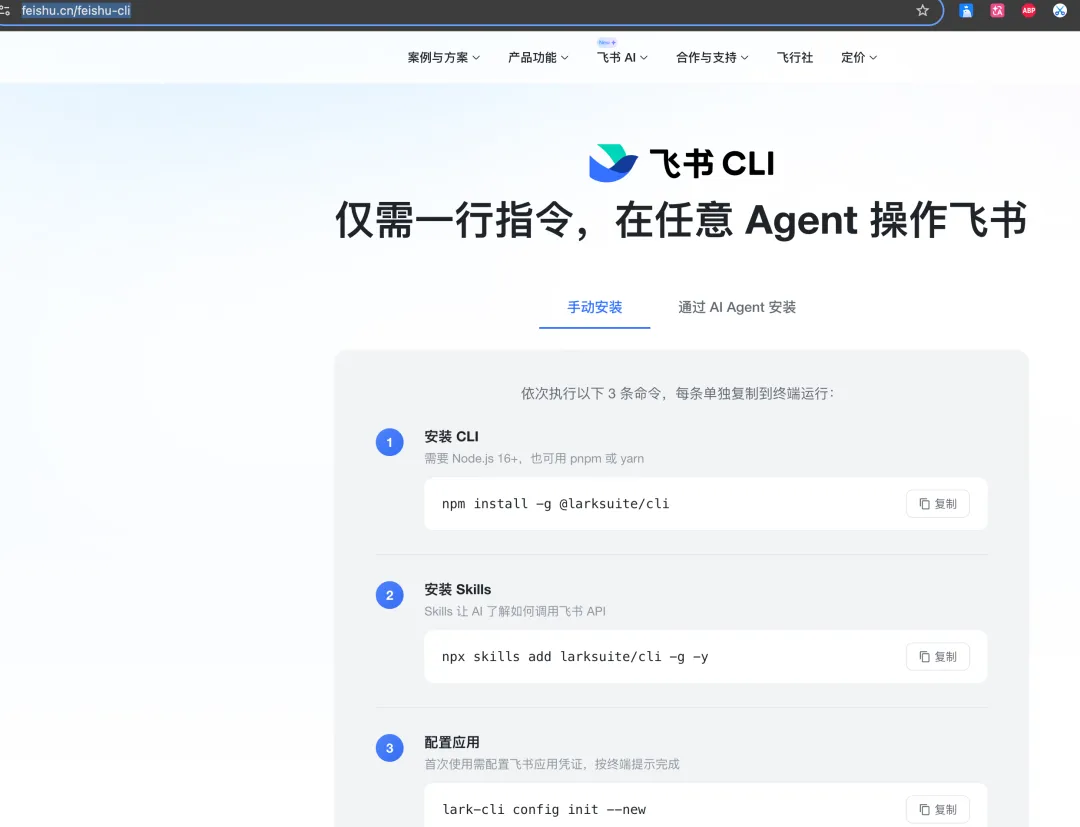The image size is (1080, 827).
Task: Click the 安装 Skills heading
Action: click(x=457, y=589)
